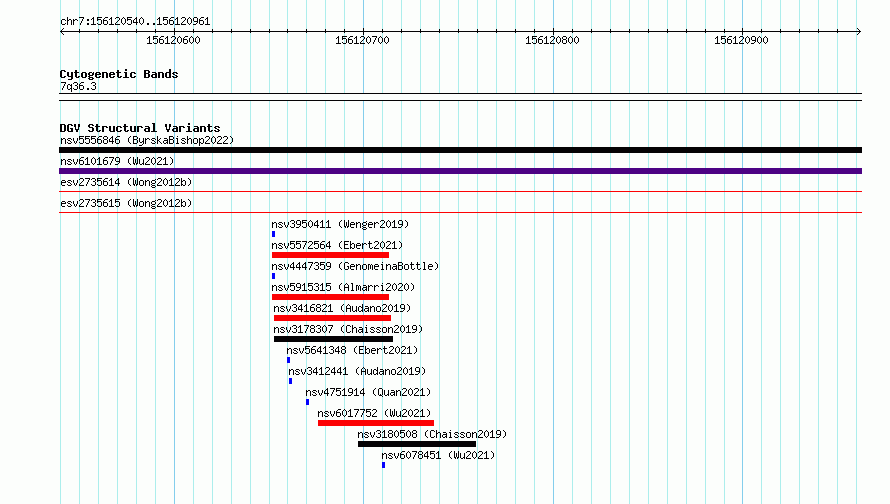This screenshot has height=504, width=890.
Task: Click ruler position 156120700
Action: coord(362,40)
